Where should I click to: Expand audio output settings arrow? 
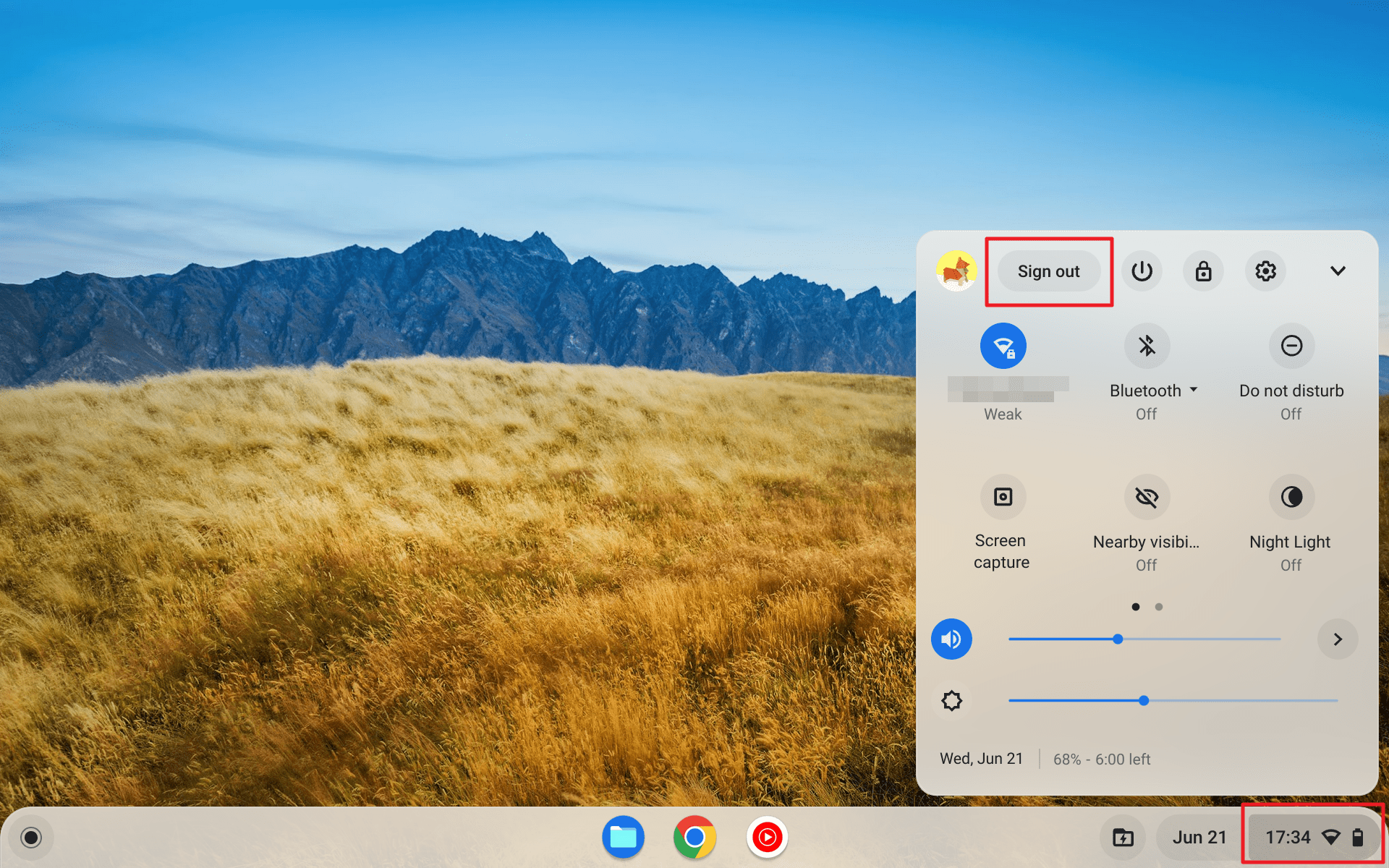click(1337, 638)
